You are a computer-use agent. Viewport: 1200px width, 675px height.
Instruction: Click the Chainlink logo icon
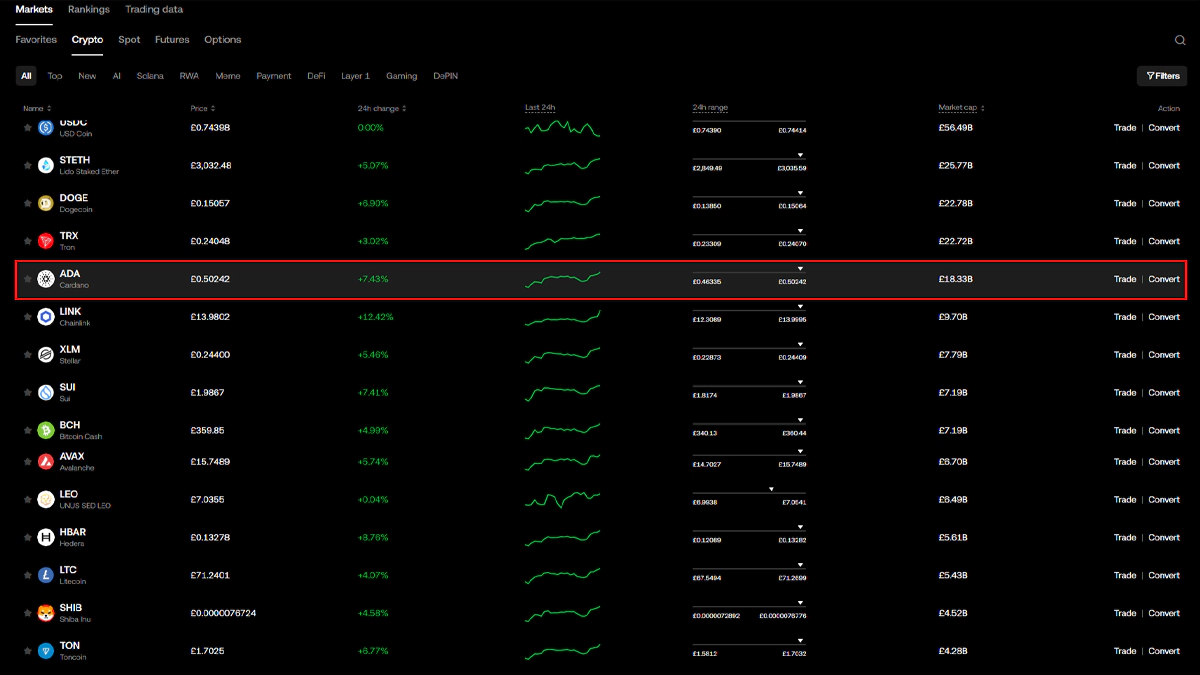(x=45, y=317)
